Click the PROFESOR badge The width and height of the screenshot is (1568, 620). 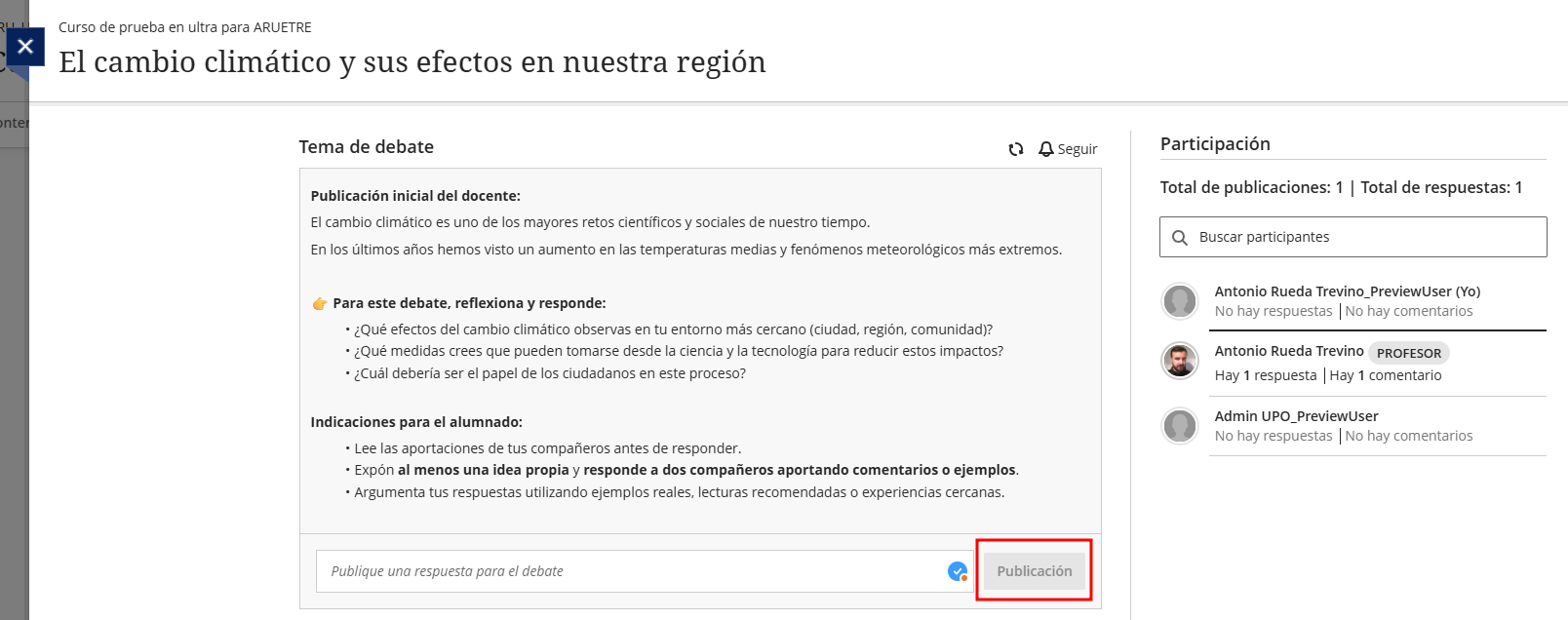click(1408, 353)
